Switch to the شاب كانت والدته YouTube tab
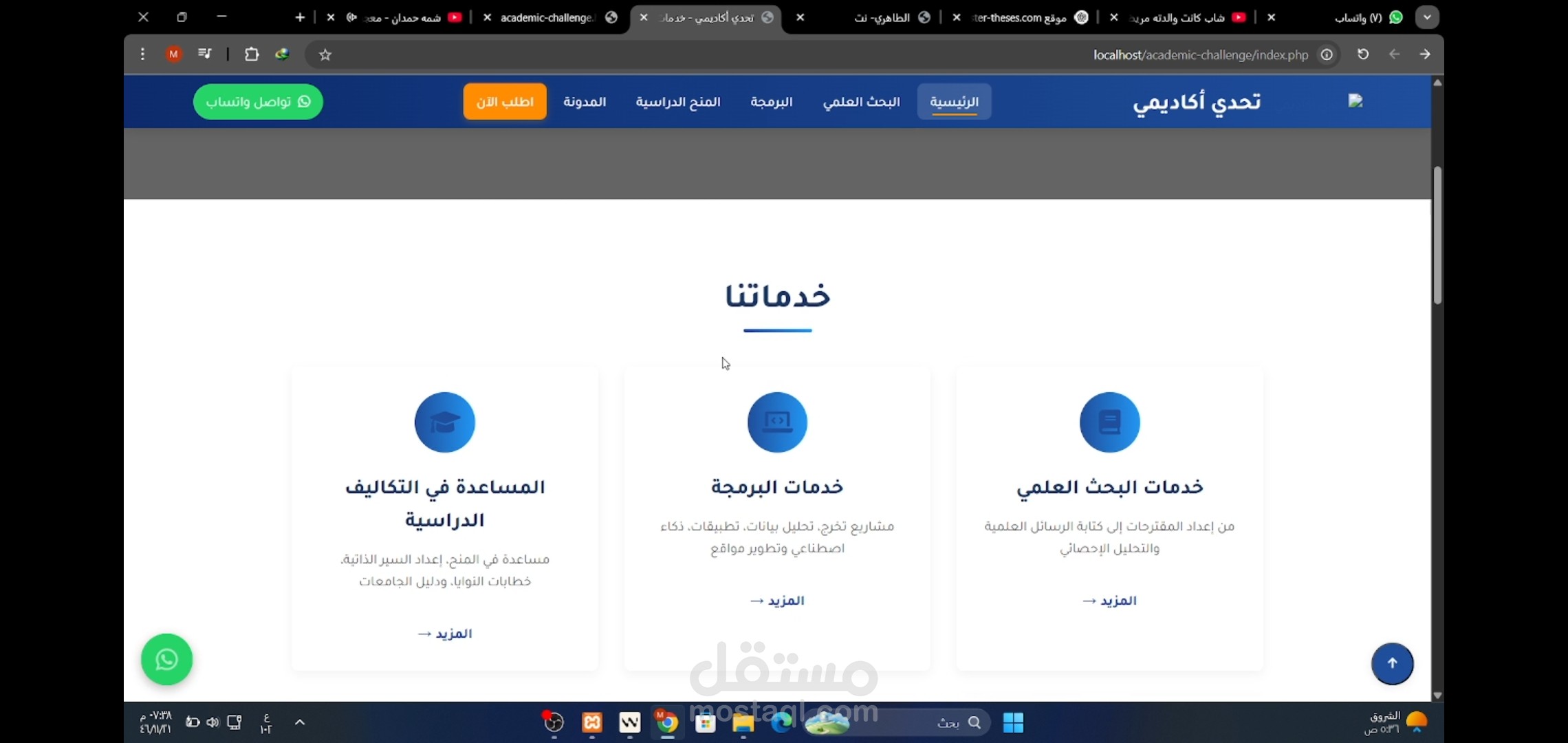The image size is (1568, 743). tap(1187, 17)
